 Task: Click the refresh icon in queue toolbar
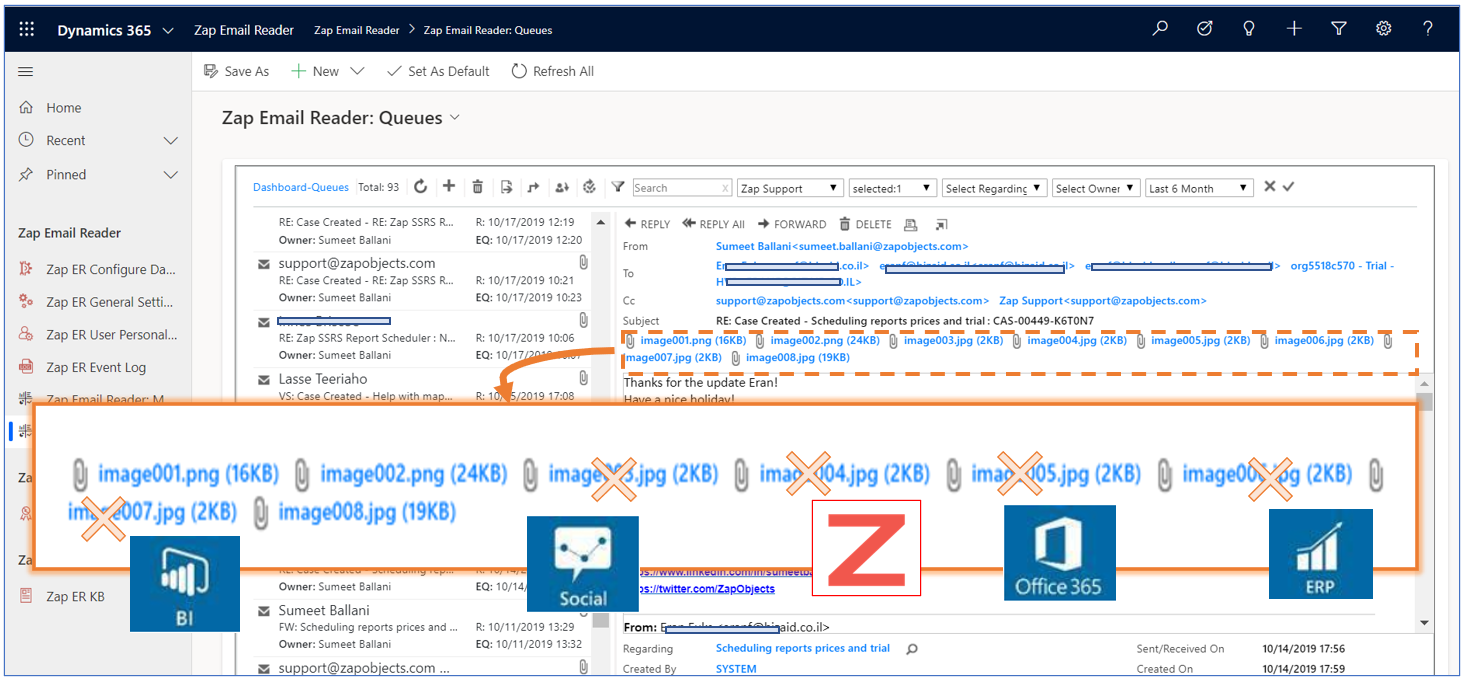421,187
